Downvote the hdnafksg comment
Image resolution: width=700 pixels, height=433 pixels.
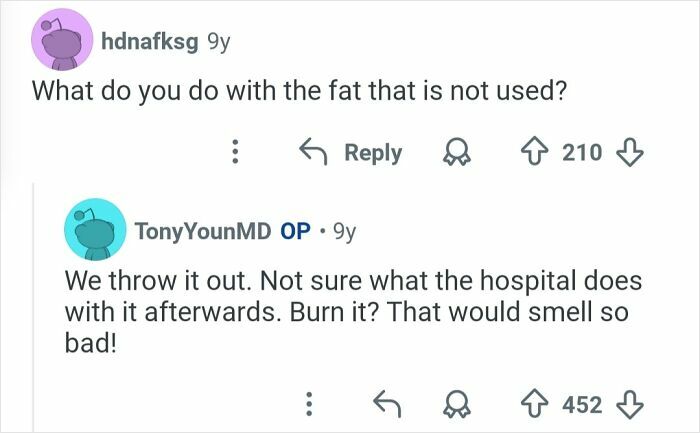tap(629, 152)
